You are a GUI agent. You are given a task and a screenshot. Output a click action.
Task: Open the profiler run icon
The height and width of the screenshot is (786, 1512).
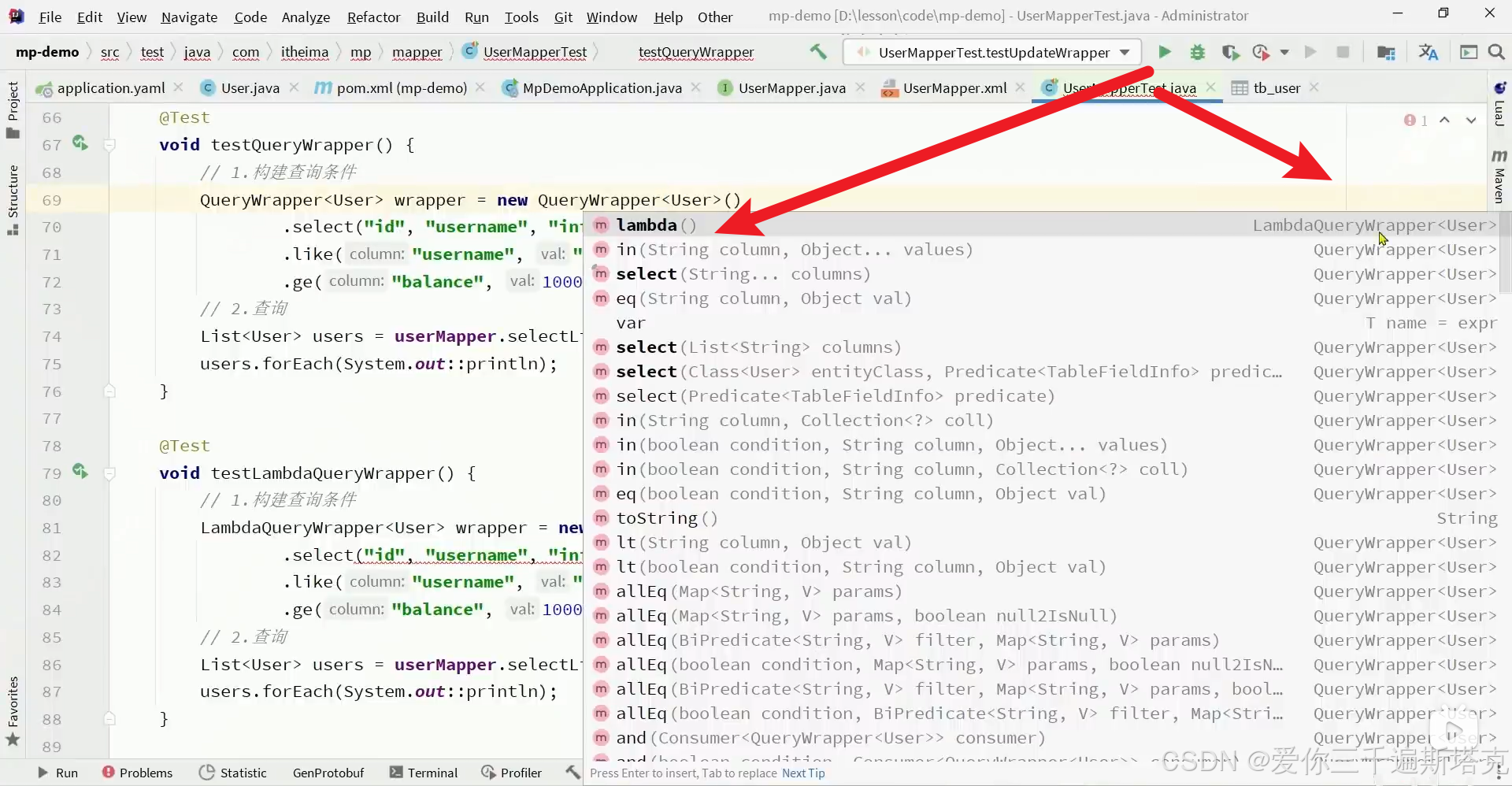pos(1261,52)
